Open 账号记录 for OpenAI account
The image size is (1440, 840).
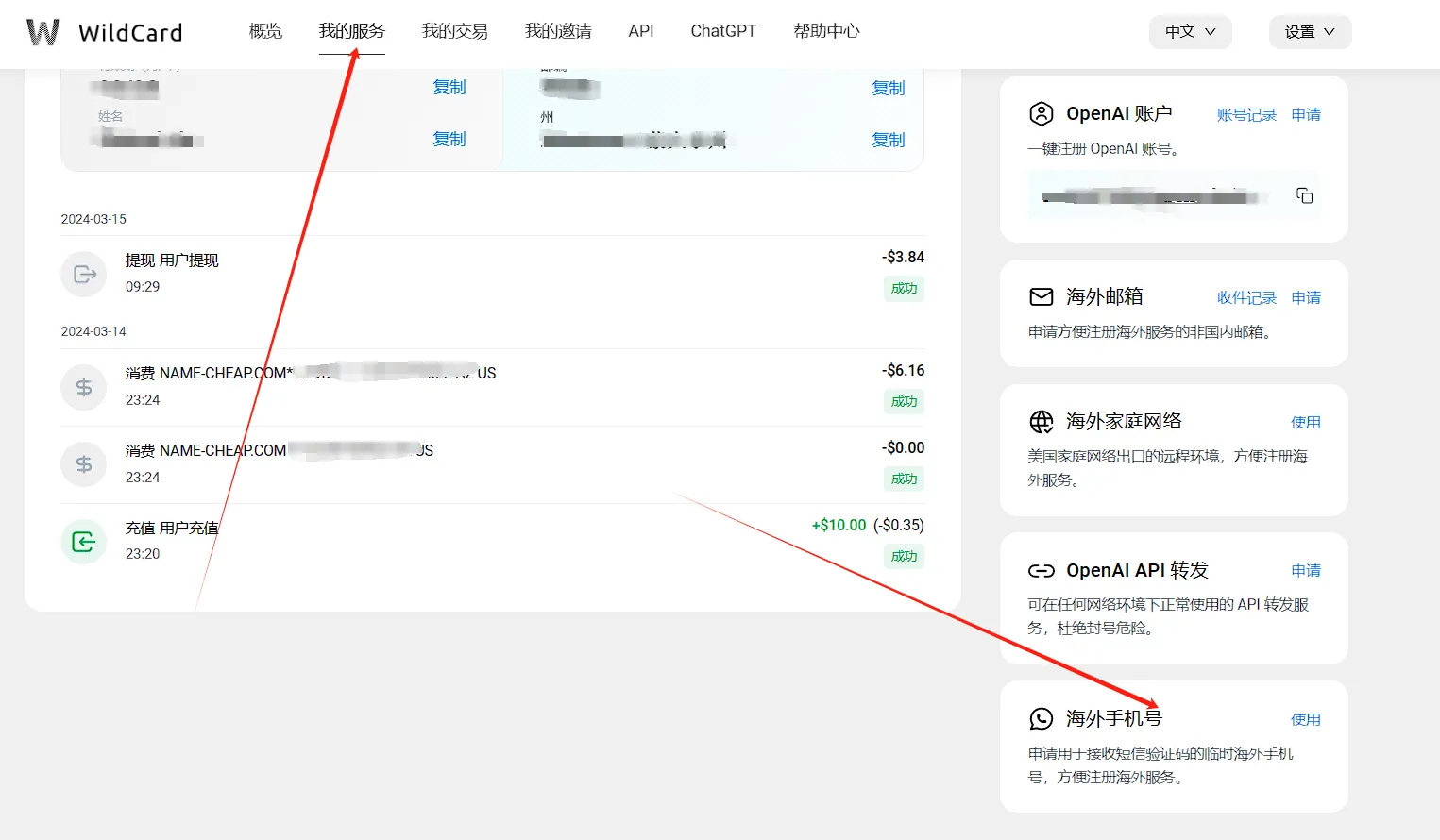coord(1246,114)
